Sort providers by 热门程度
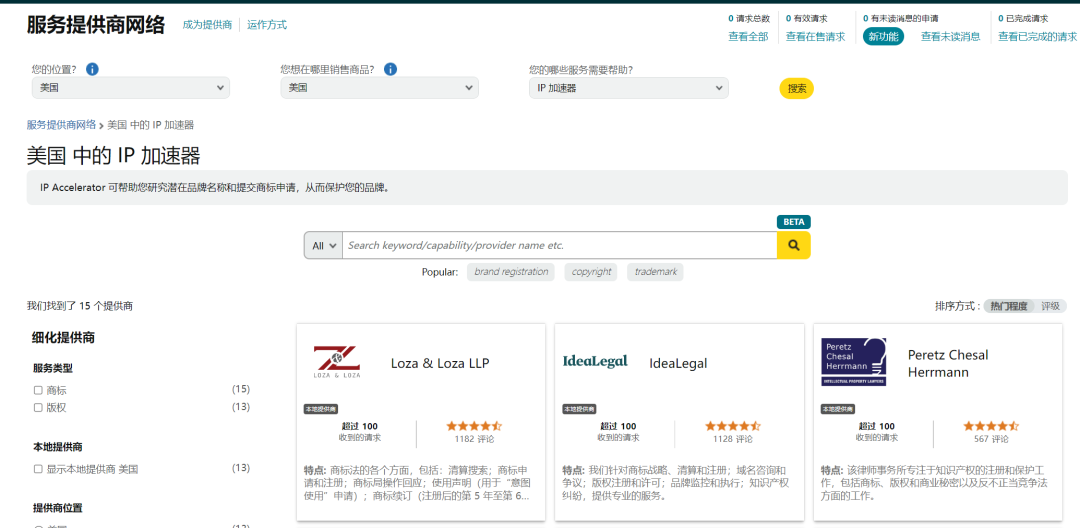This screenshot has width=1080, height=528. (x=1009, y=306)
